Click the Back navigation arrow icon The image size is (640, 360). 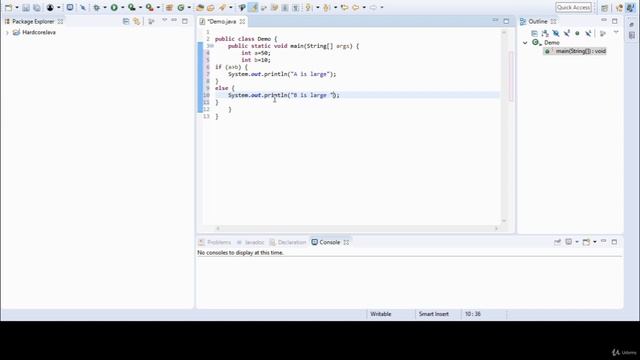click(356, 7)
